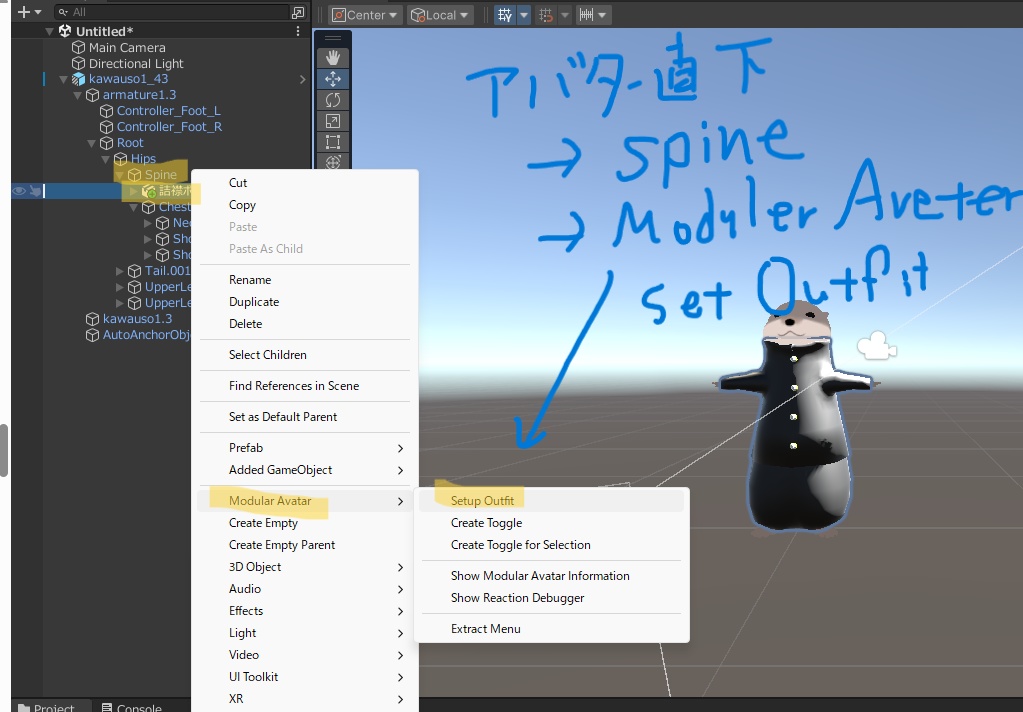The height and width of the screenshot is (712, 1023).
Task: Collapse the armature1.3 node
Action: pos(78,95)
